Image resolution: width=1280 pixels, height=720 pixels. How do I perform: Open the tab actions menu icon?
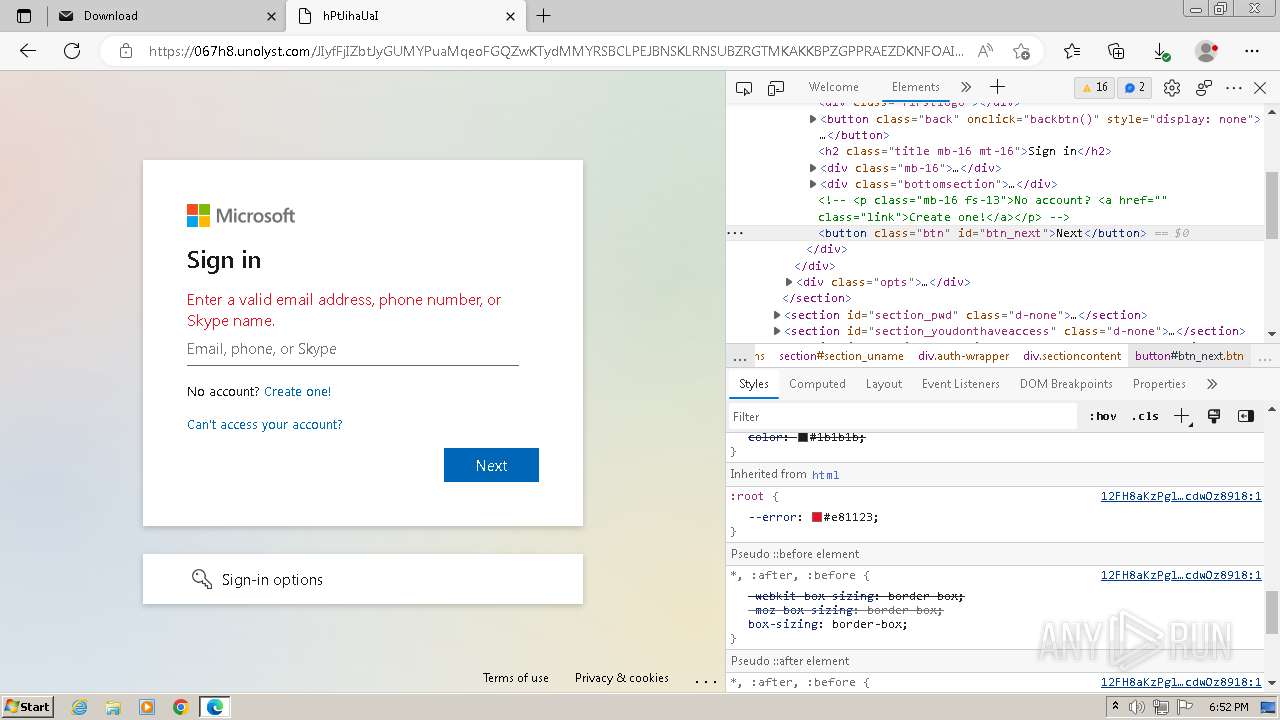click(24, 16)
